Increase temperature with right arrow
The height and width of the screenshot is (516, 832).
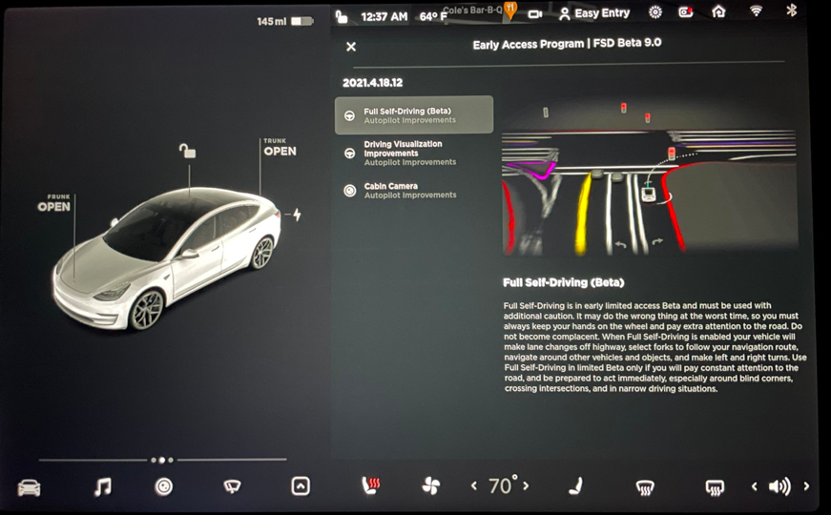pyautogui.click(x=525, y=486)
